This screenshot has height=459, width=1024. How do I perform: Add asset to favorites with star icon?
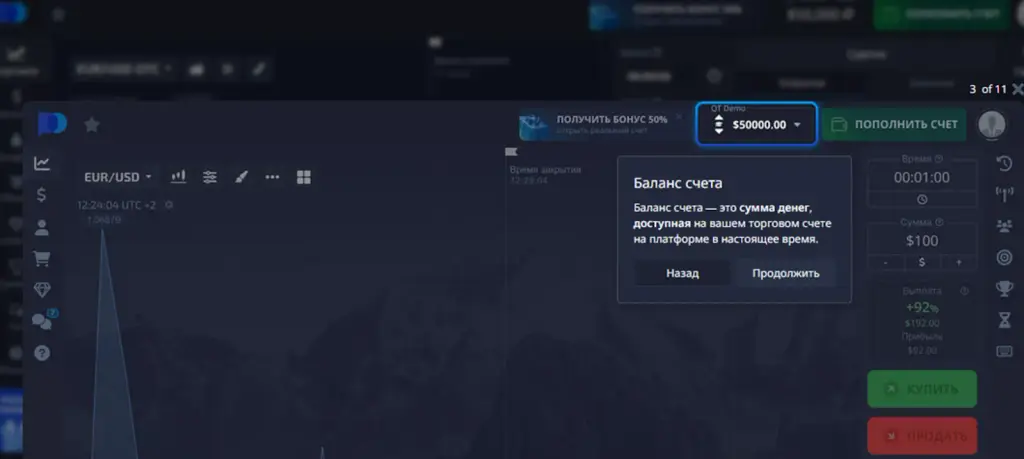[x=91, y=125]
